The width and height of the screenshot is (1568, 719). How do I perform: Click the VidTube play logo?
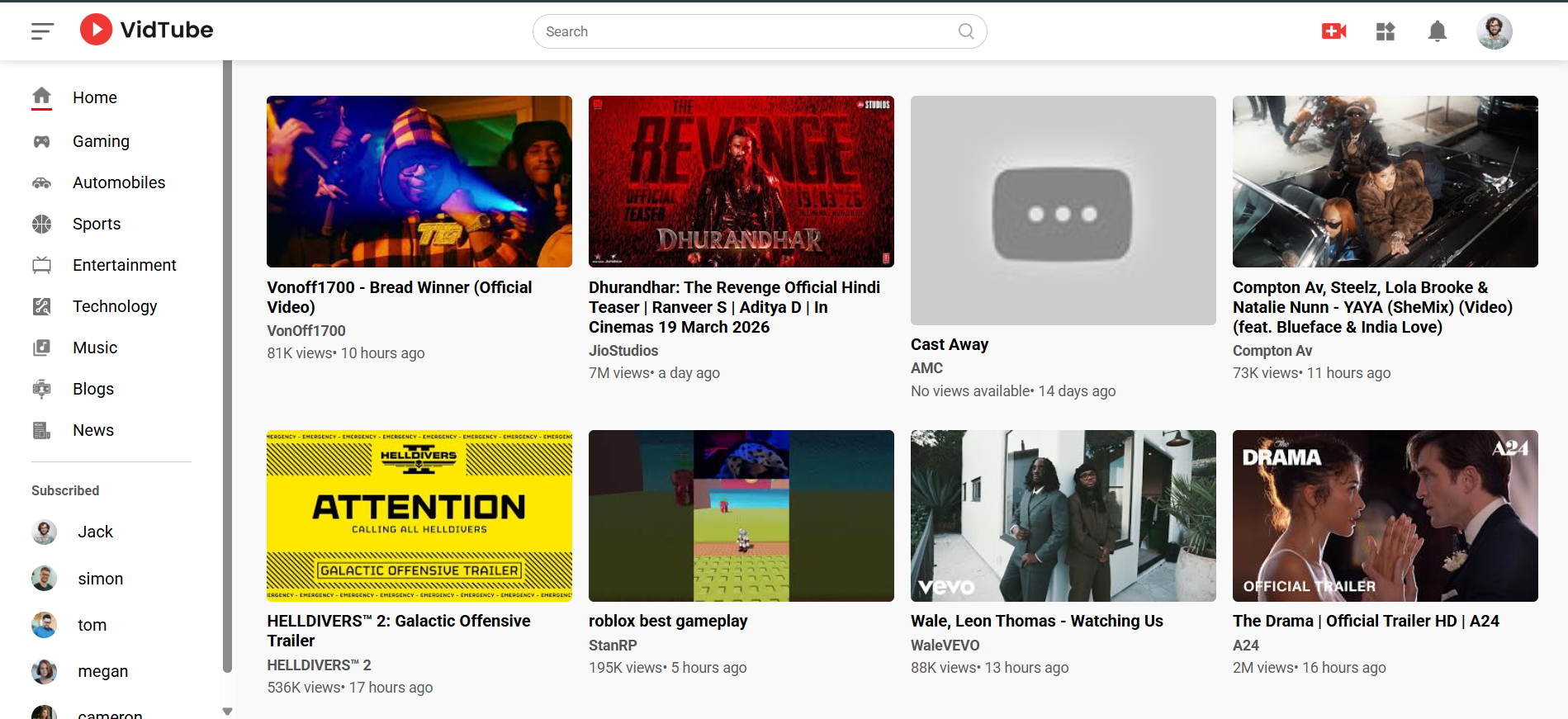click(97, 30)
